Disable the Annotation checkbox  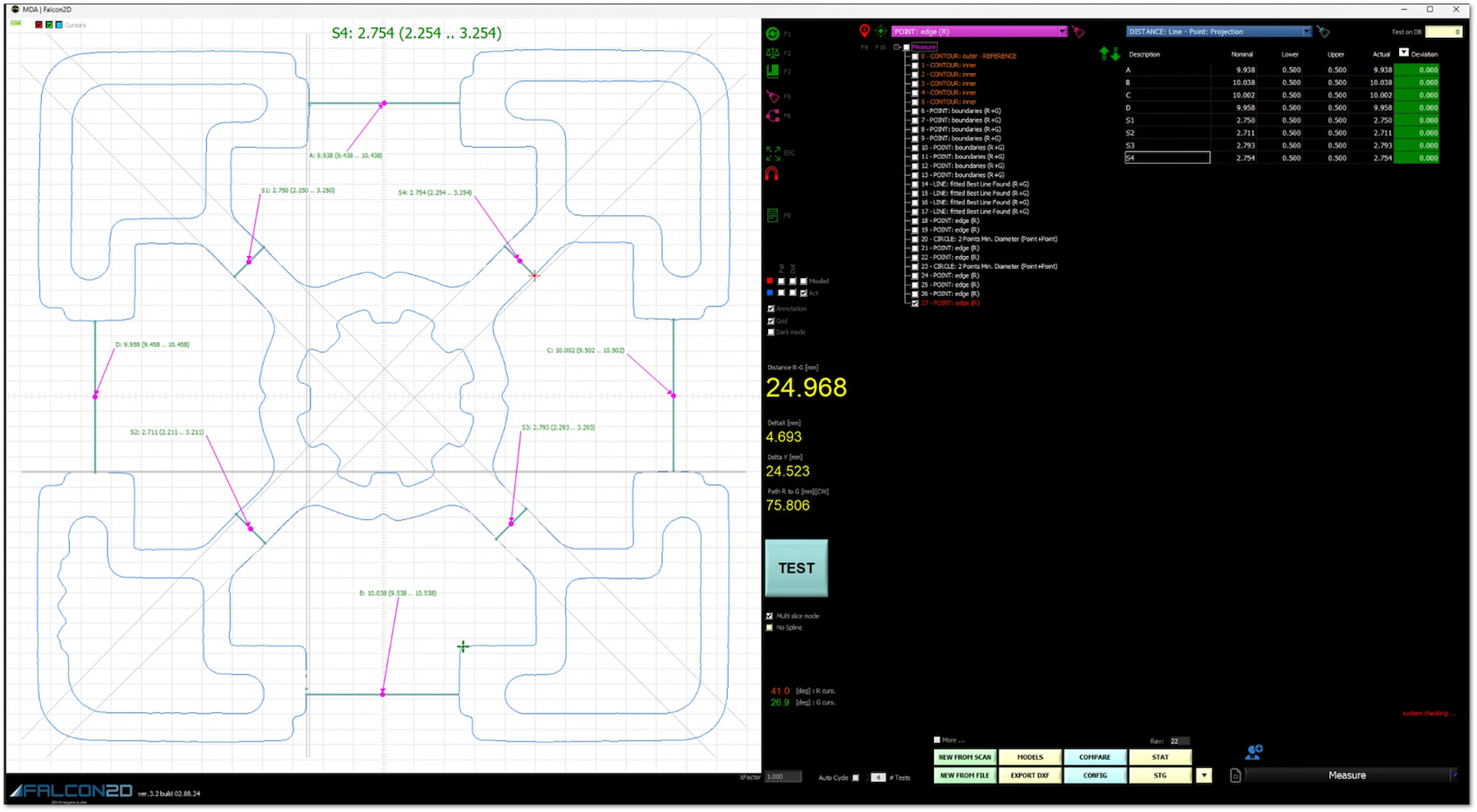pyautogui.click(x=771, y=309)
